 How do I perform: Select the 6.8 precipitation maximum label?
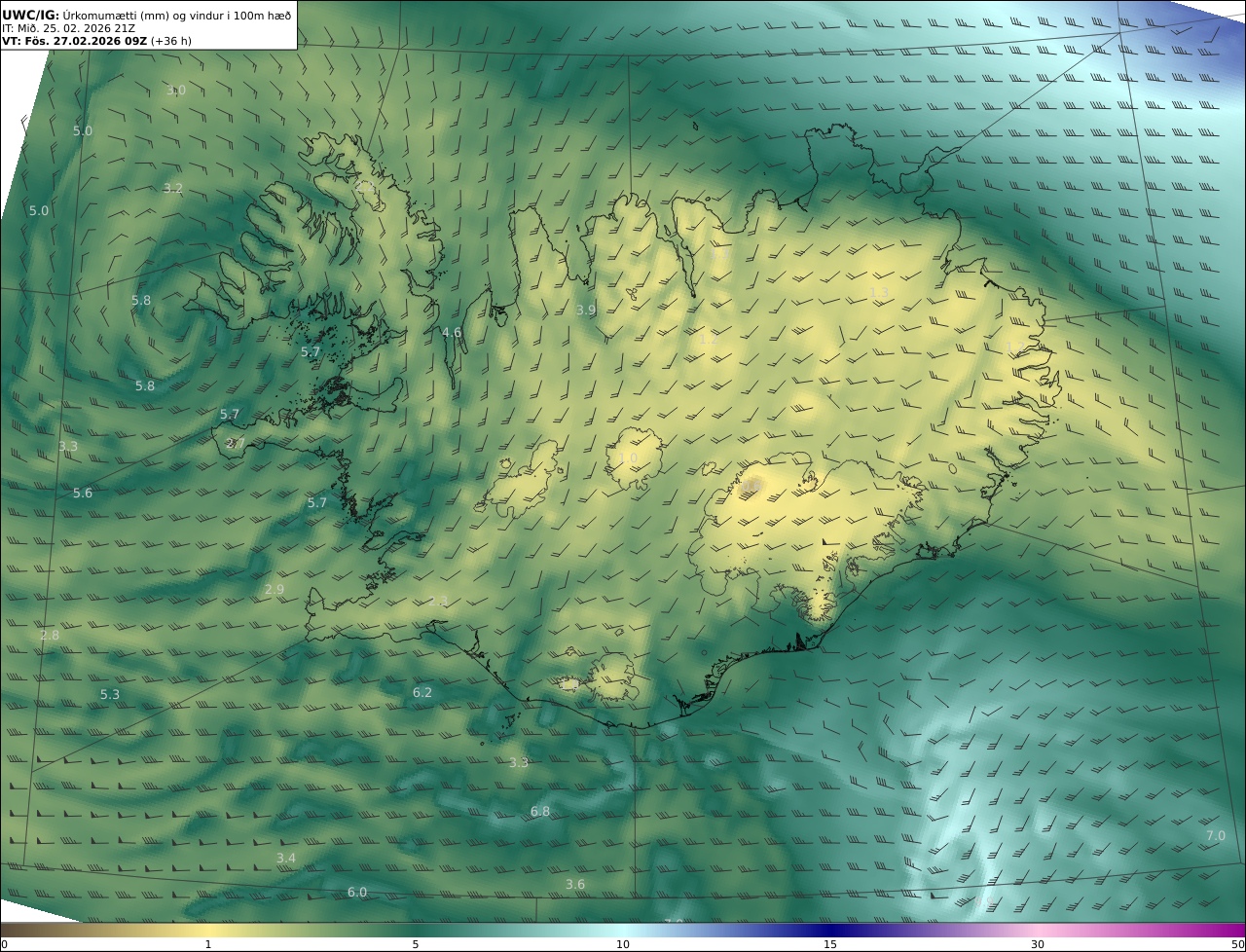tap(539, 811)
